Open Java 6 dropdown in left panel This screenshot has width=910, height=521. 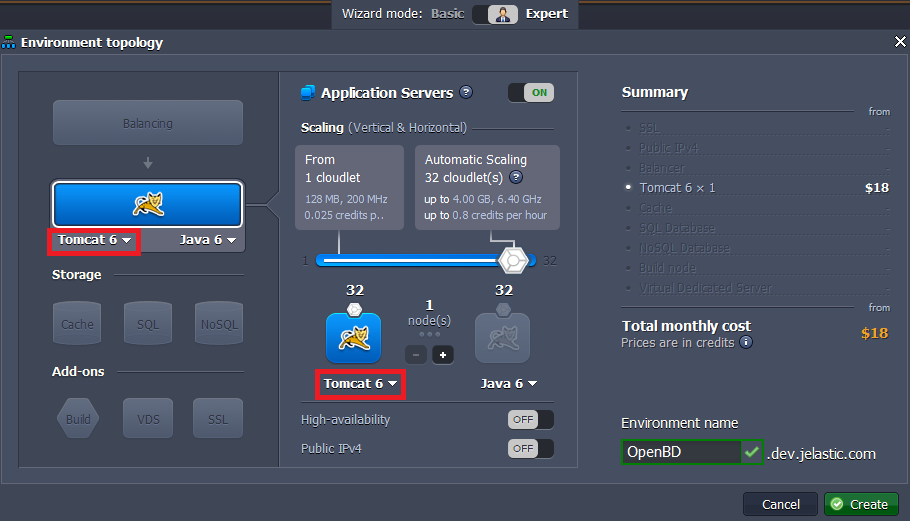coord(208,240)
